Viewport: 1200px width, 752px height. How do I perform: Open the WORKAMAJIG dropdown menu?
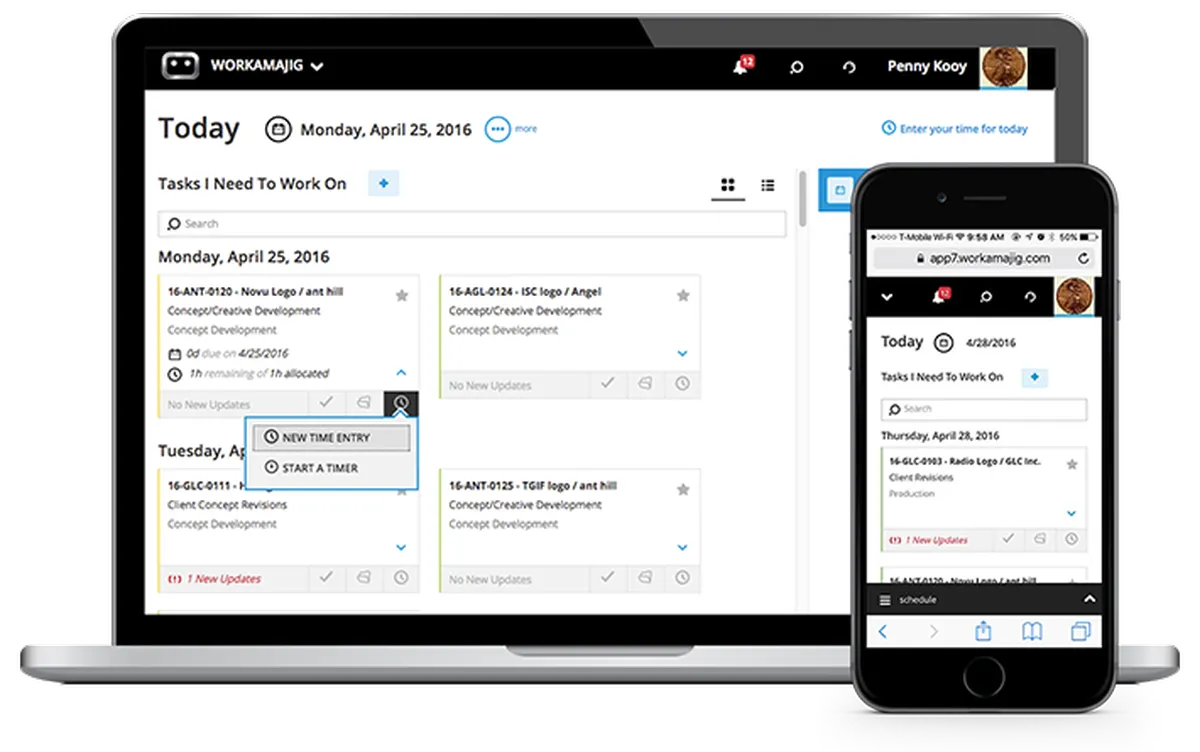click(x=266, y=67)
